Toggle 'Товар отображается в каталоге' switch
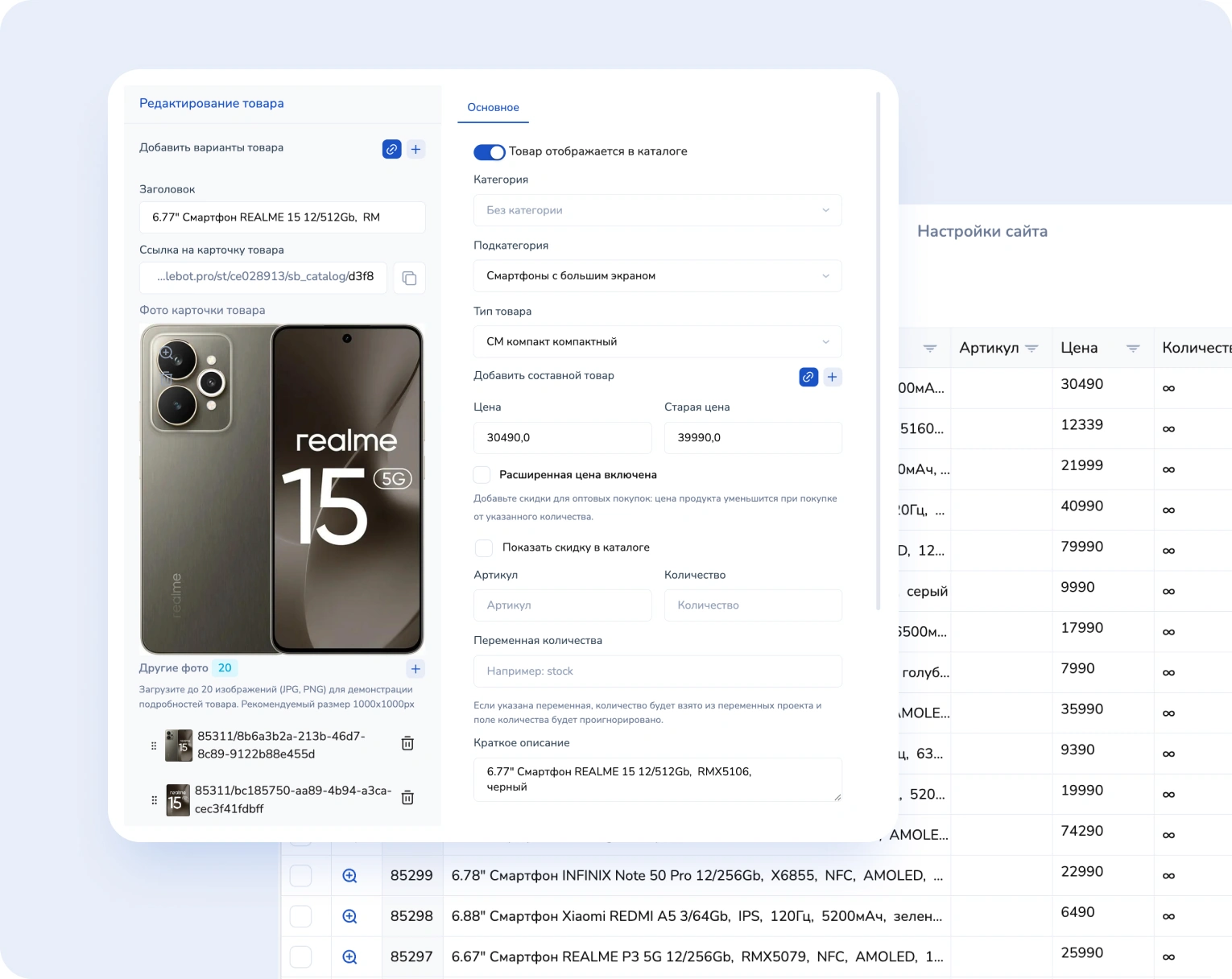Image resolution: width=1232 pixels, height=979 pixels. tap(490, 152)
